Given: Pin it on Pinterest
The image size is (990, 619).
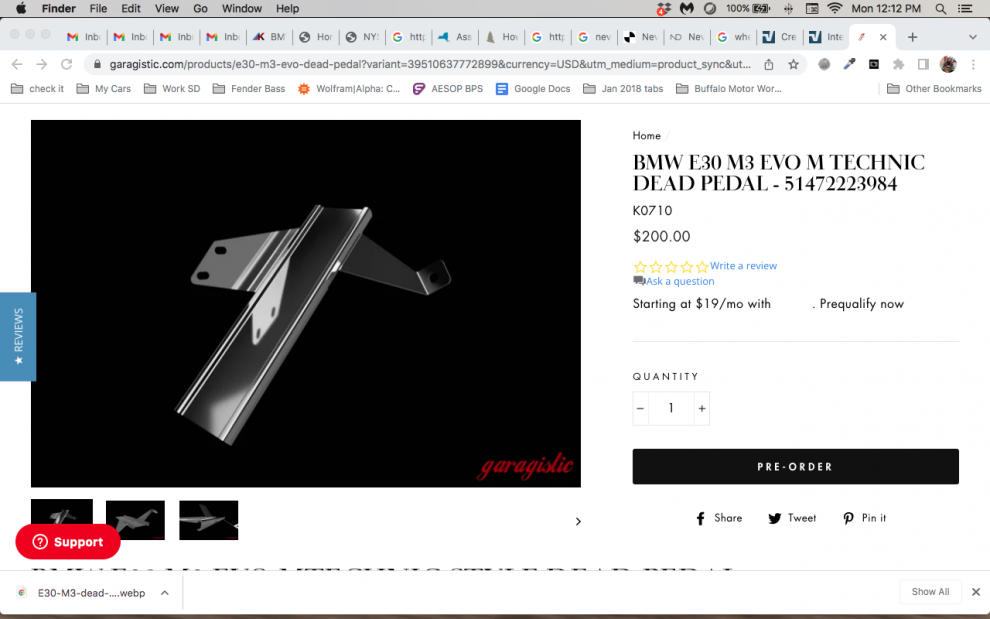Looking at the screenshot, I should (864, 518).
